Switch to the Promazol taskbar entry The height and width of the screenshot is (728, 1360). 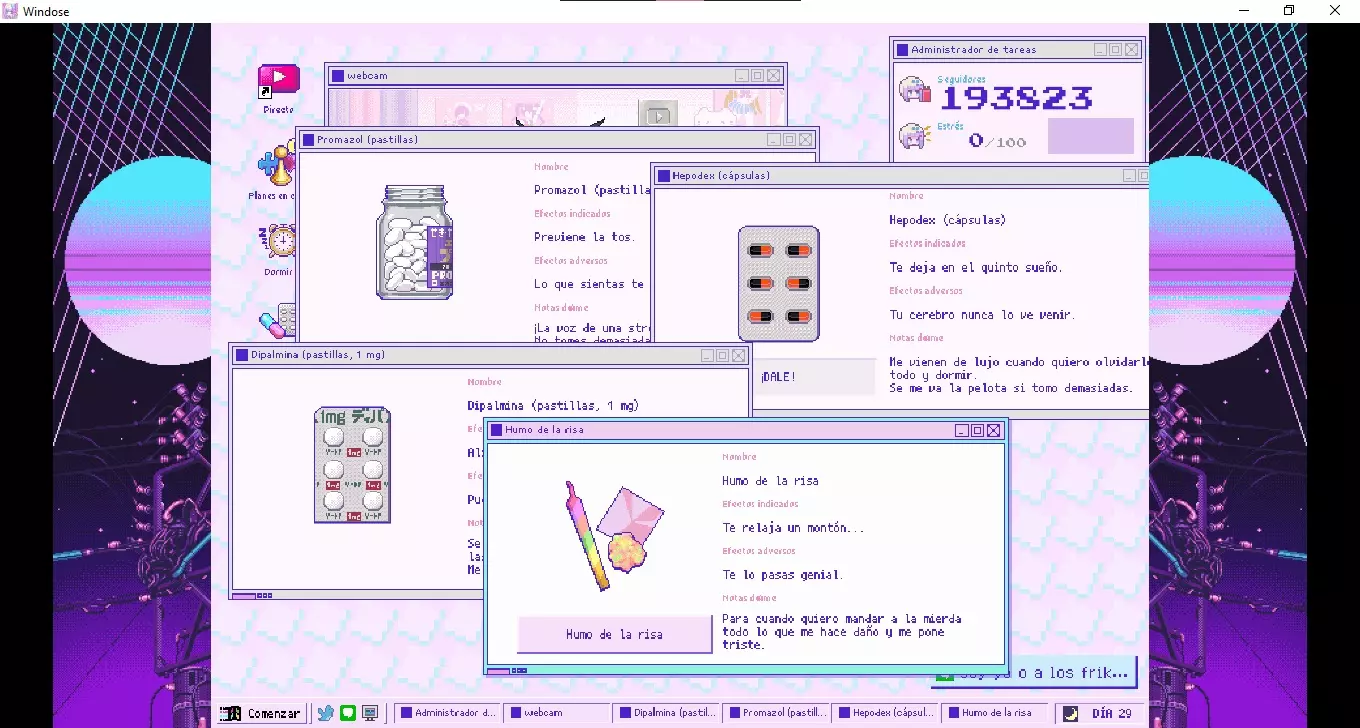[x=777, y=713]
